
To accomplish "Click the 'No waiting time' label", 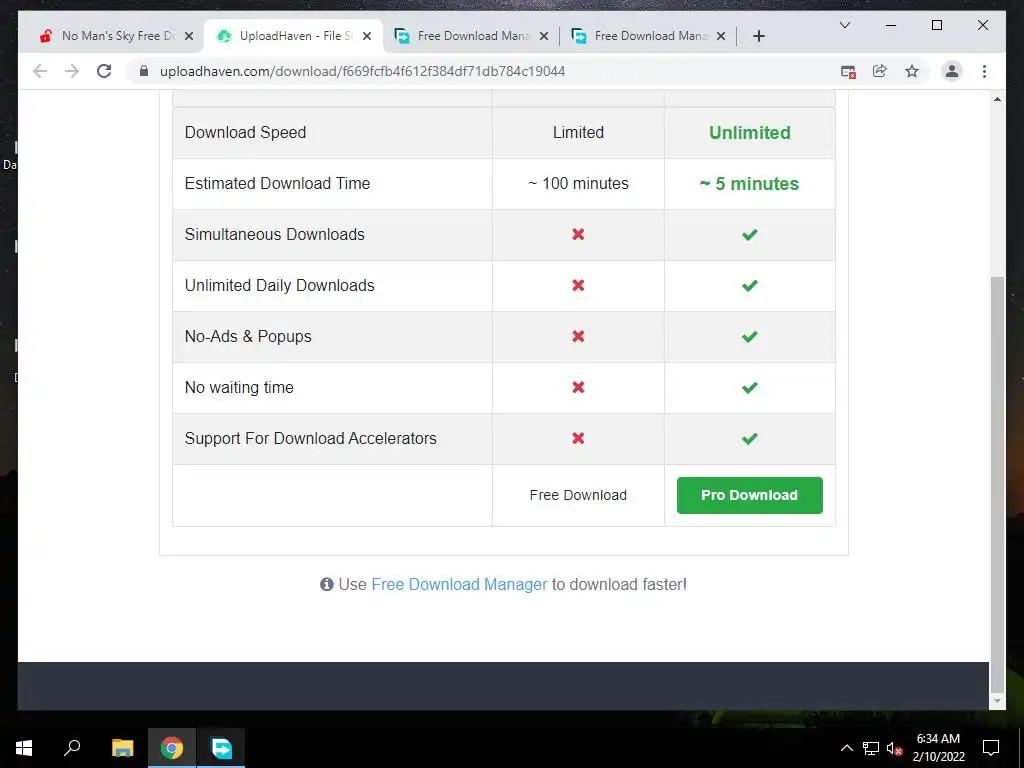I will click(239, 387).
